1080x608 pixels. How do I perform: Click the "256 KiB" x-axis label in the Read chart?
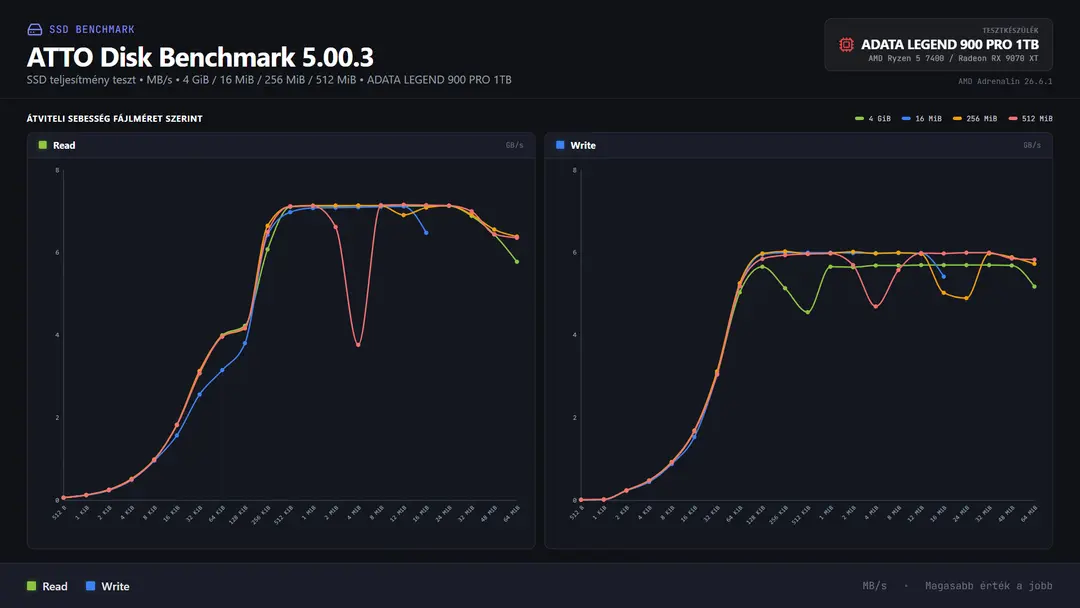click(x=260, y=515)
